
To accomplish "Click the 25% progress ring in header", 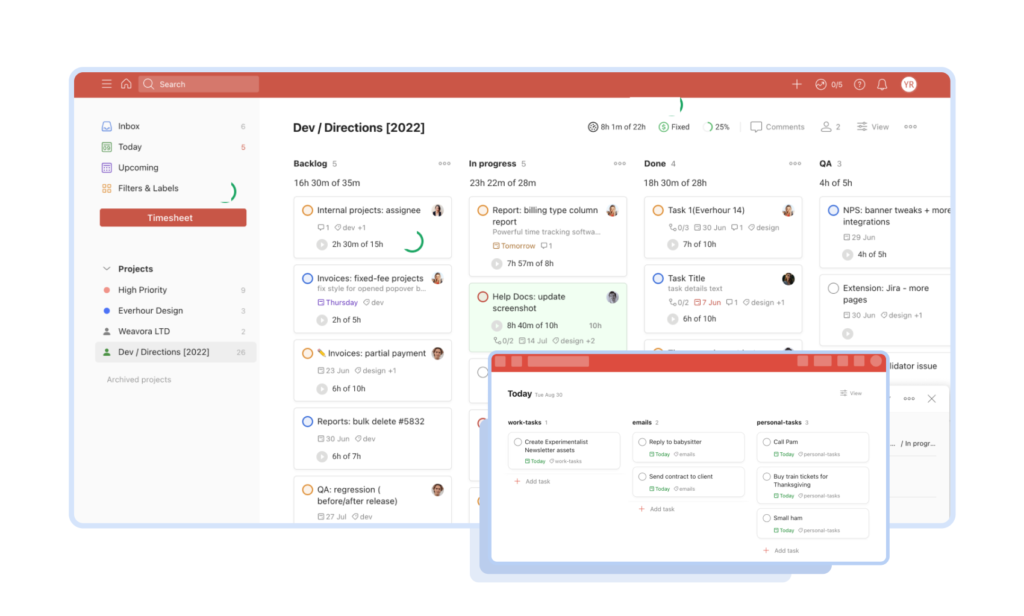I will [708, 126].
